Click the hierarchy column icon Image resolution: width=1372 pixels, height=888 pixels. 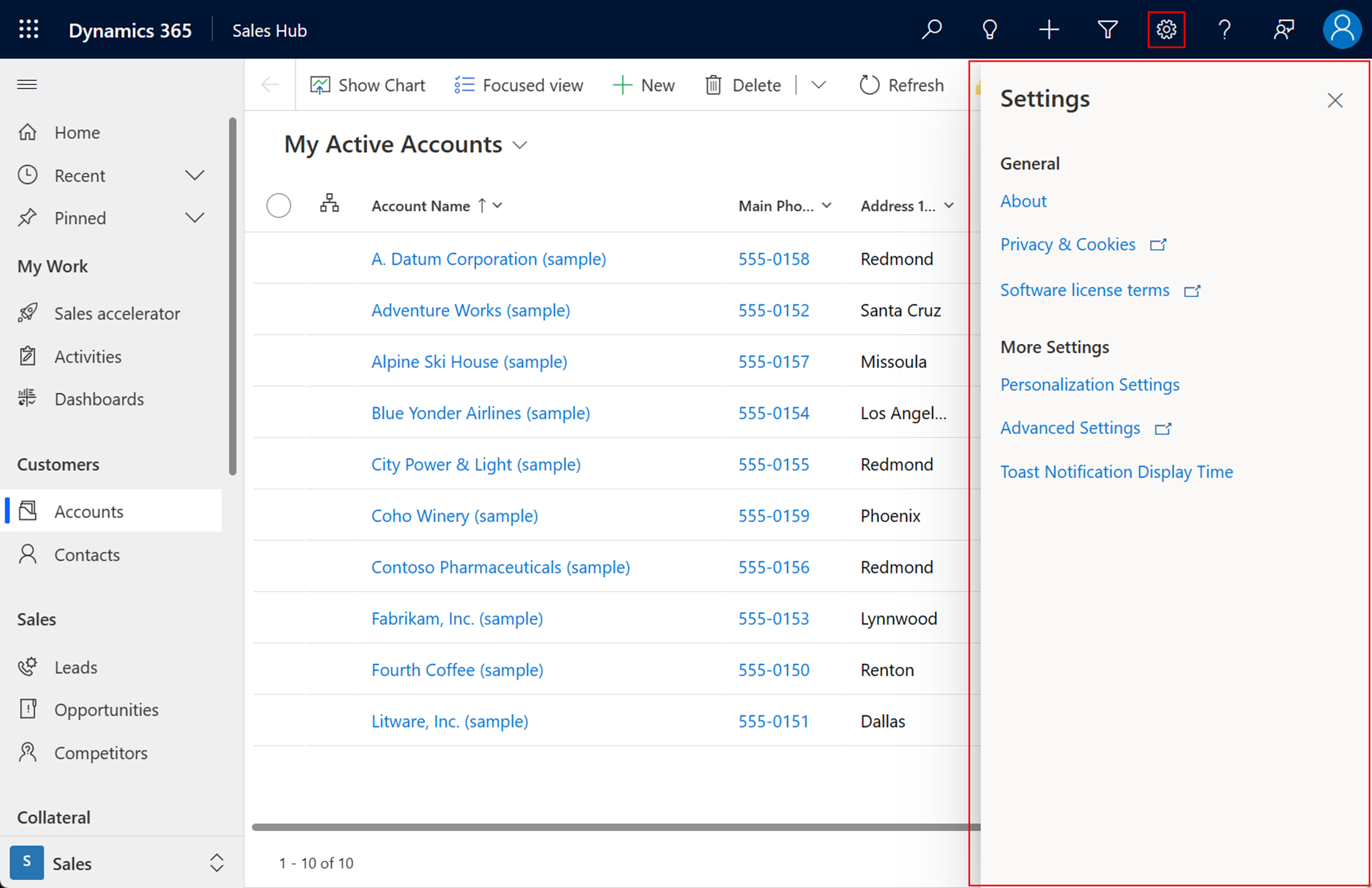coord(329,203)
